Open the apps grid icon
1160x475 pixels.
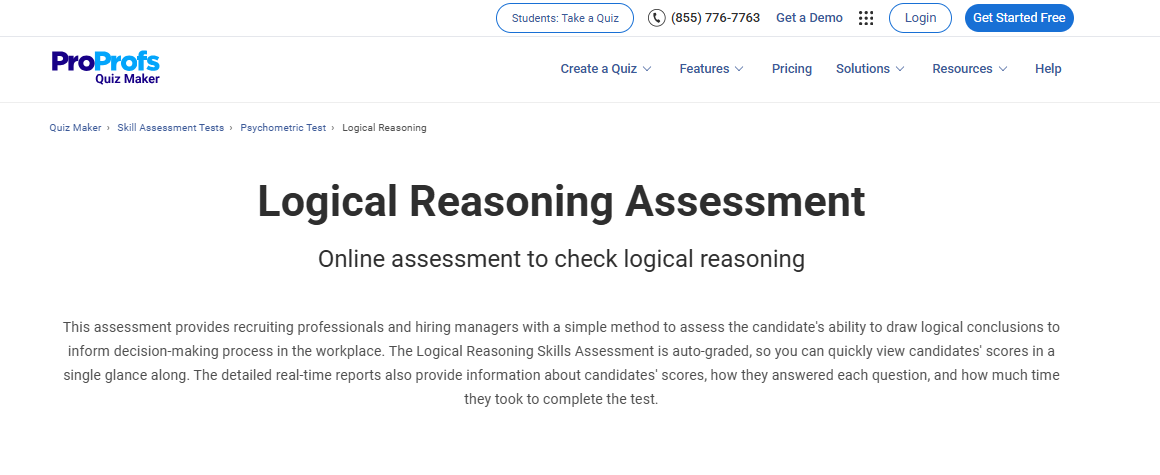866,18
